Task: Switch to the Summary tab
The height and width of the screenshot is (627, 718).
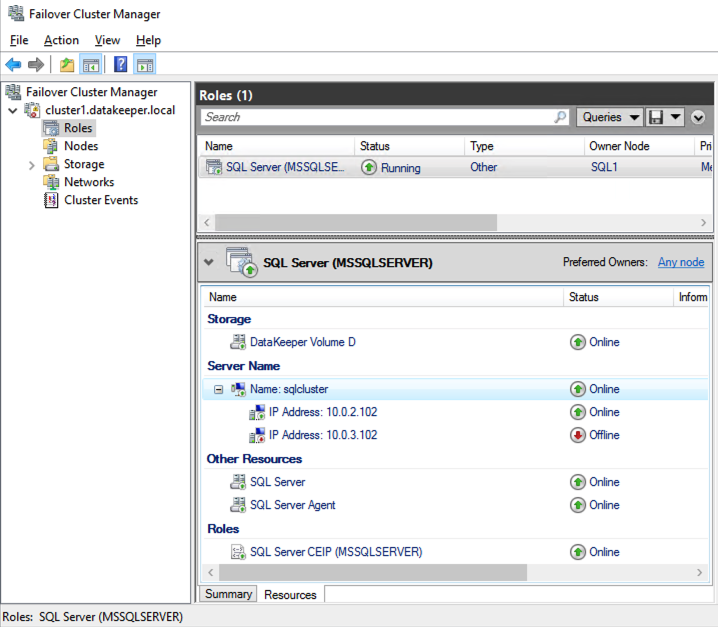Action: [228, 594]
